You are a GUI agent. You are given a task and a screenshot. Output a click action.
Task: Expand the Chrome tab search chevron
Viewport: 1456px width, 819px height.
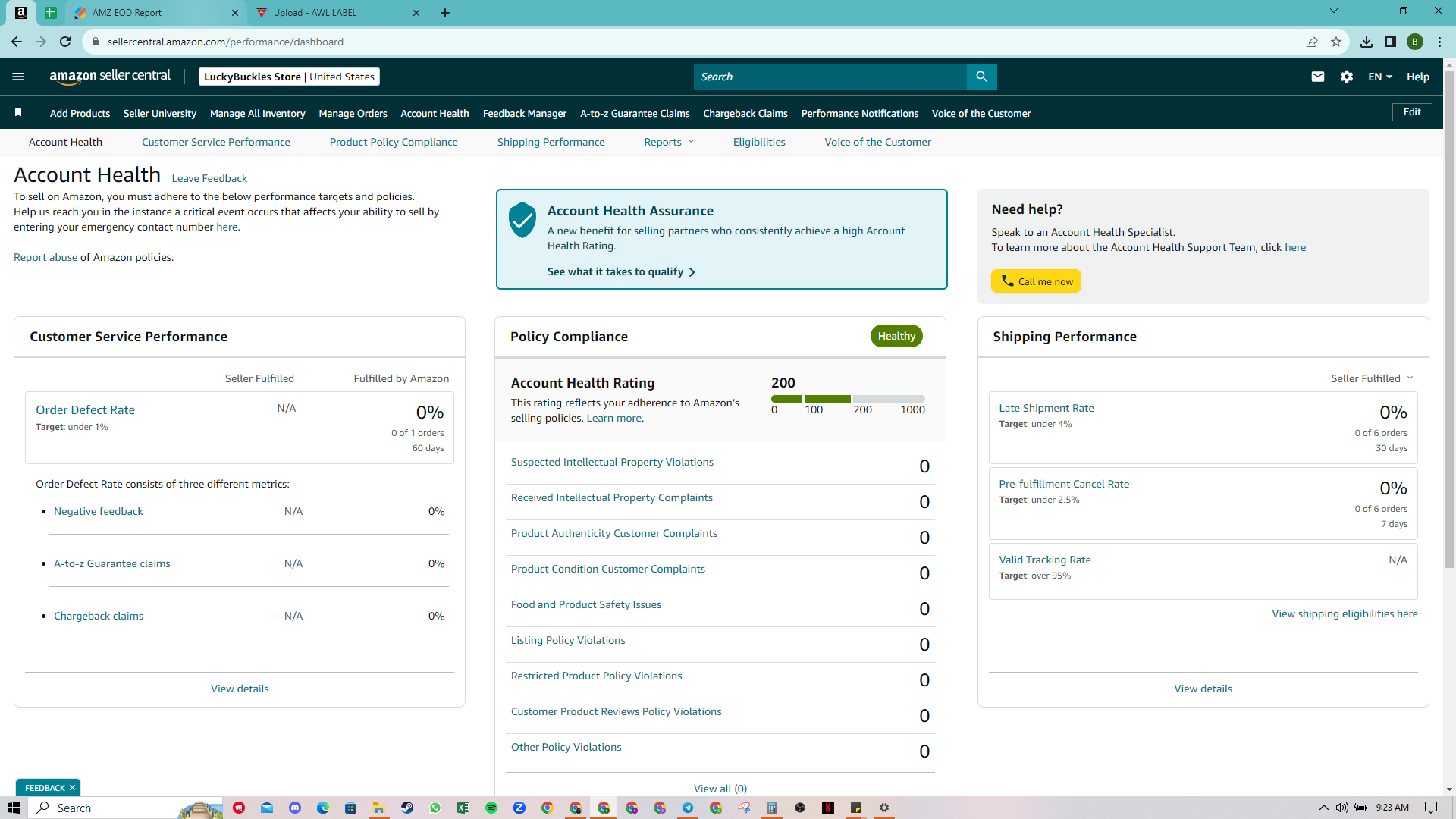1334,11
